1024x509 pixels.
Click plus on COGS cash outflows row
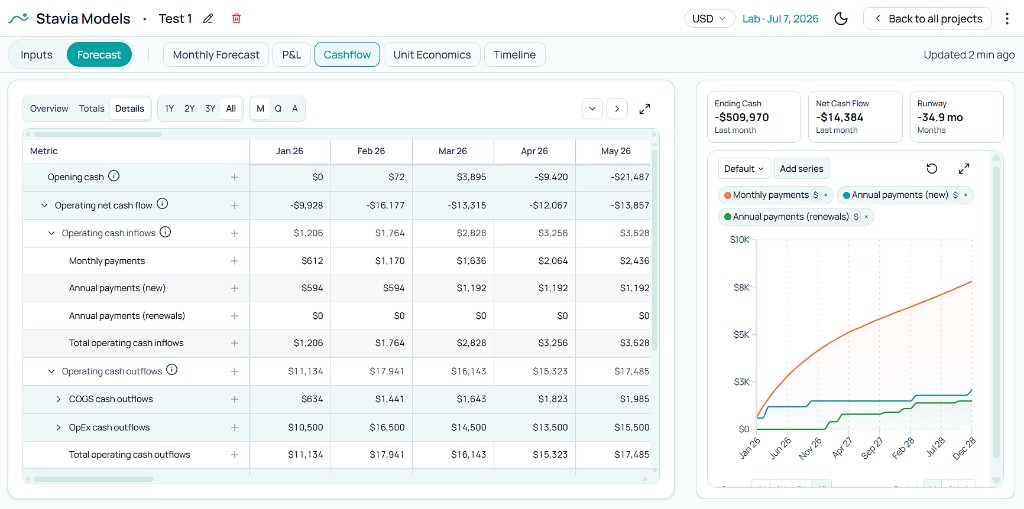click(234, 399)
